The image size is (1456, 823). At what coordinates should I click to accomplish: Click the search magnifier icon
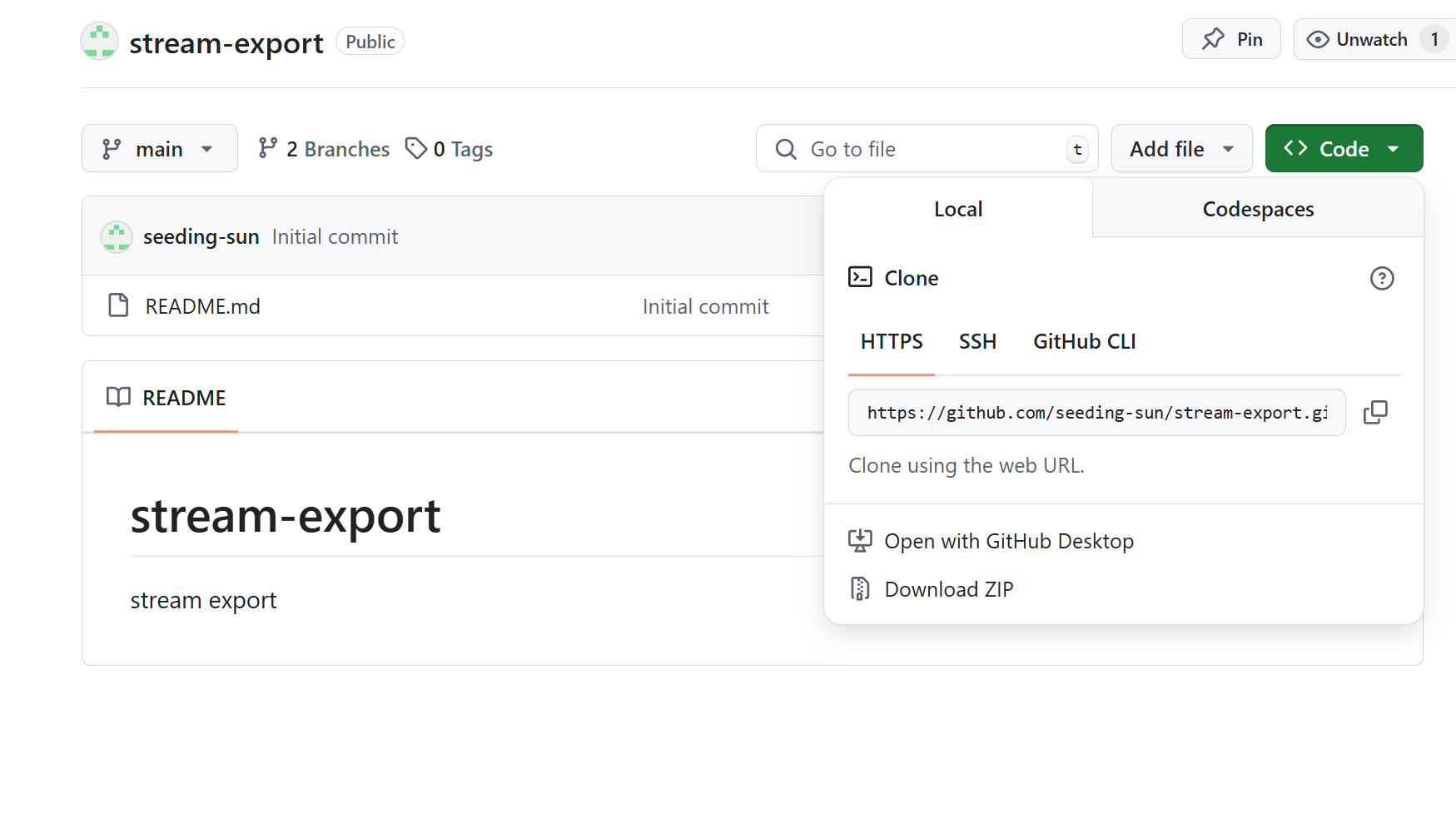coord(786,149)
